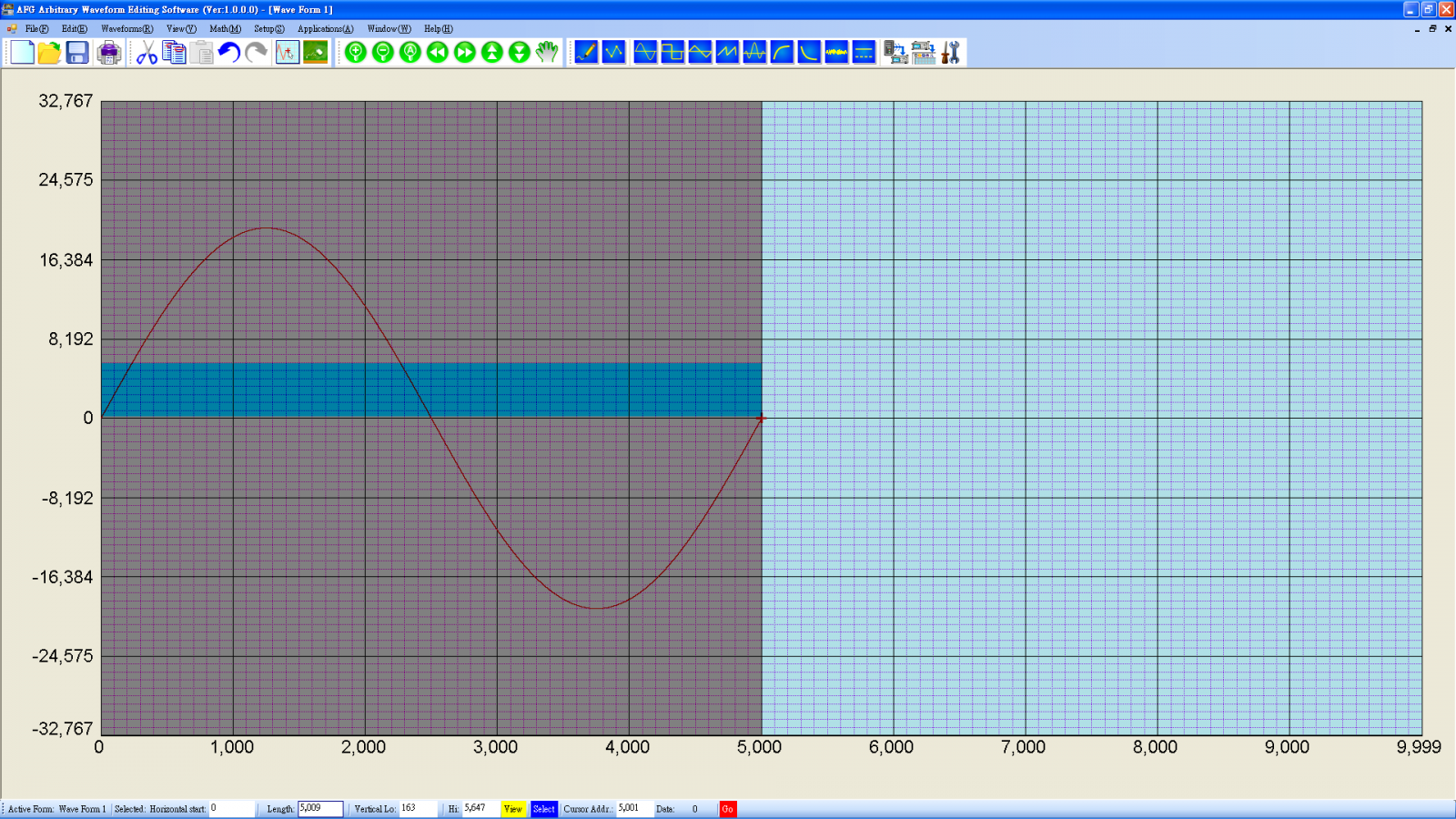1456x819 pixels.
Task: Open the Waveforms menu
Action: point(126,29)
